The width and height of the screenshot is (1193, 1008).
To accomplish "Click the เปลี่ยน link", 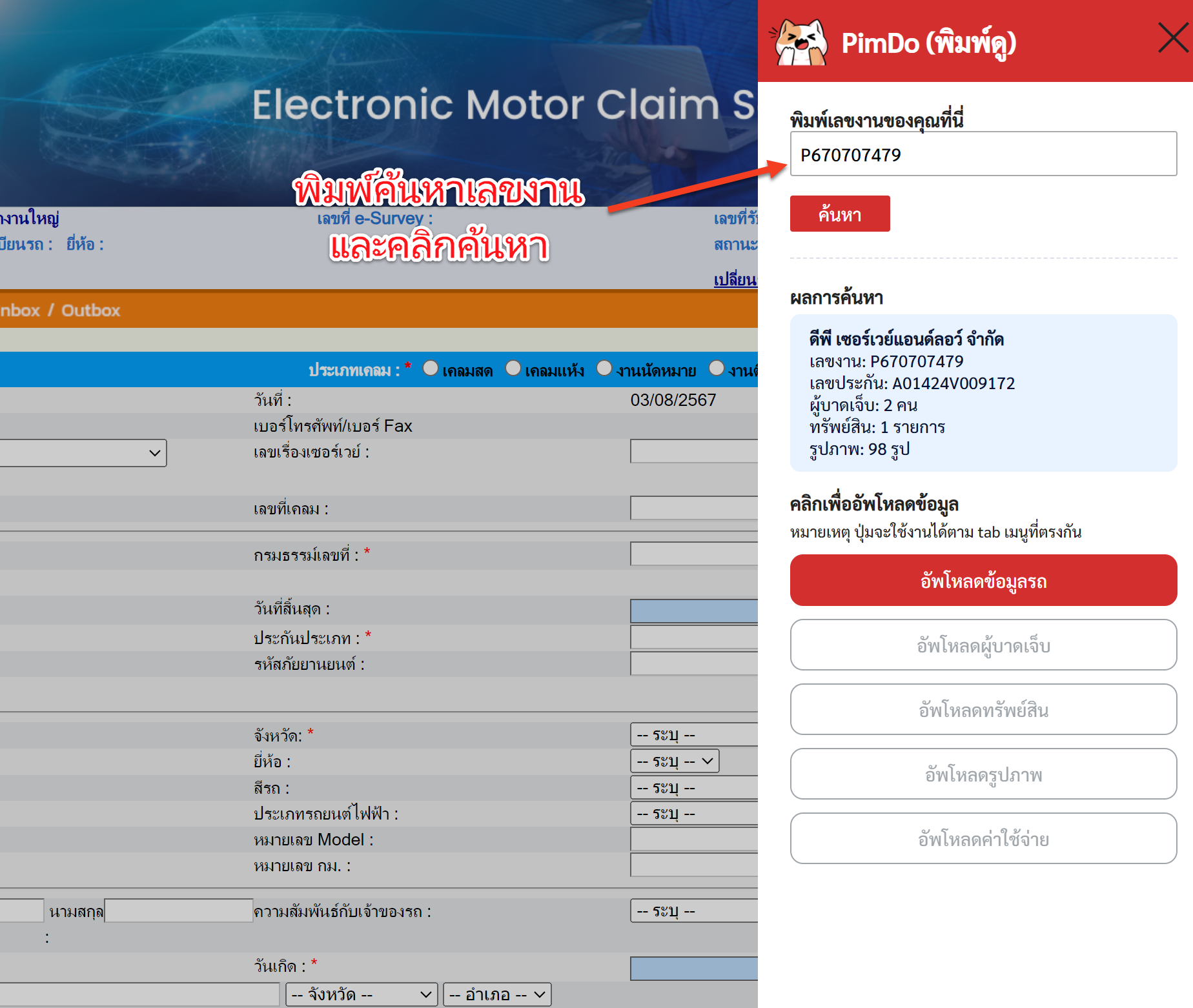I will coord(735,279).
